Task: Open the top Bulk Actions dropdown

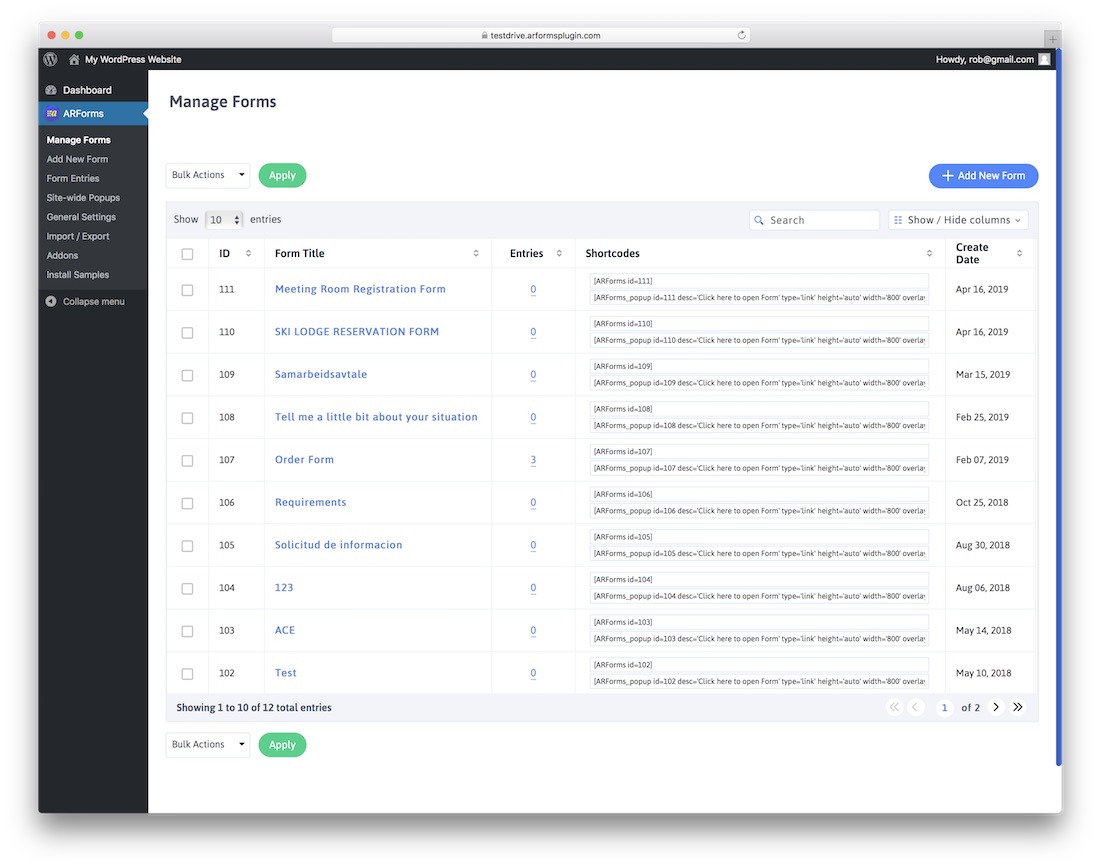Action: click(208, 175)
